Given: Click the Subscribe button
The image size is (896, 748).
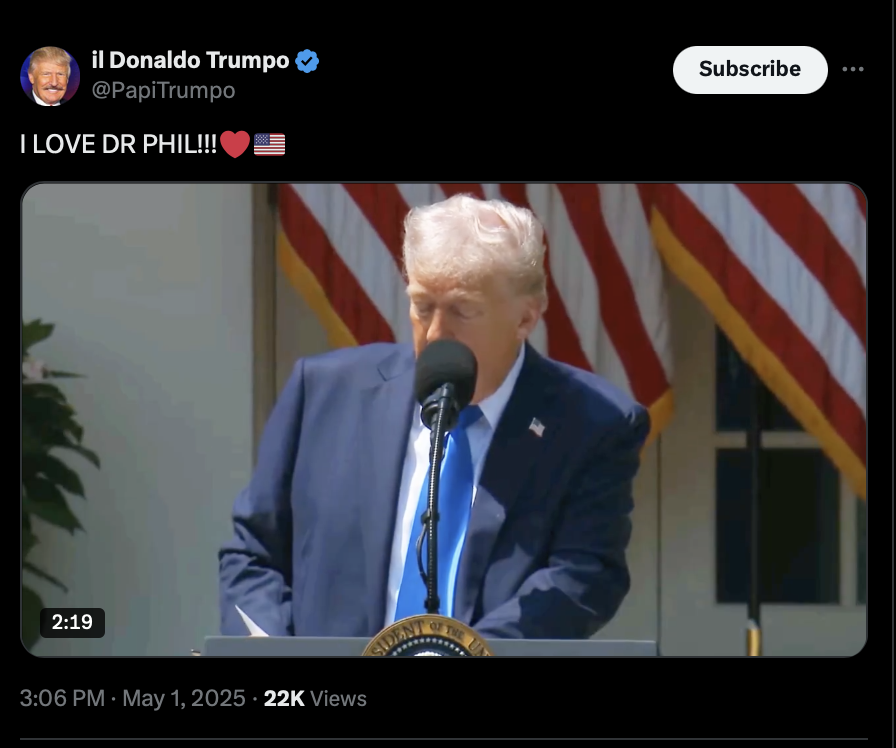Looking at the screenshot, I should (x=750, y=70).
